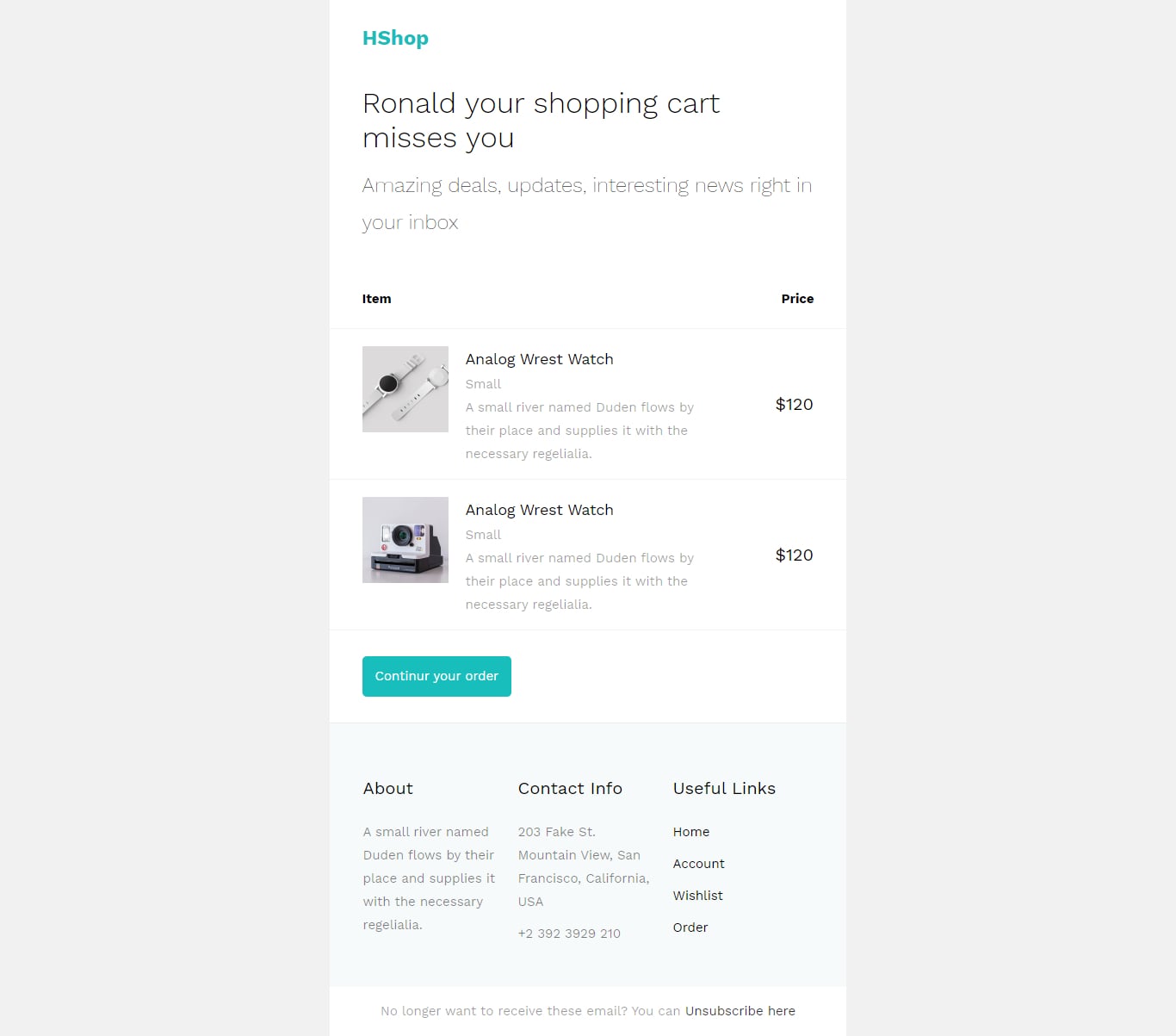
Task: Select the first Analog Wrest Watch title
Action: tap(539, 359)
